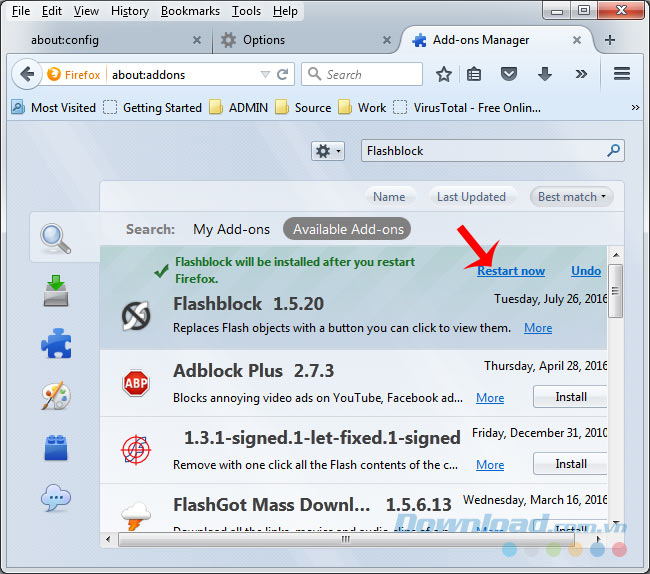Close the about:config tab
Image resolution: width=650 pixels, height=574 pixels.
coord(197,40)
